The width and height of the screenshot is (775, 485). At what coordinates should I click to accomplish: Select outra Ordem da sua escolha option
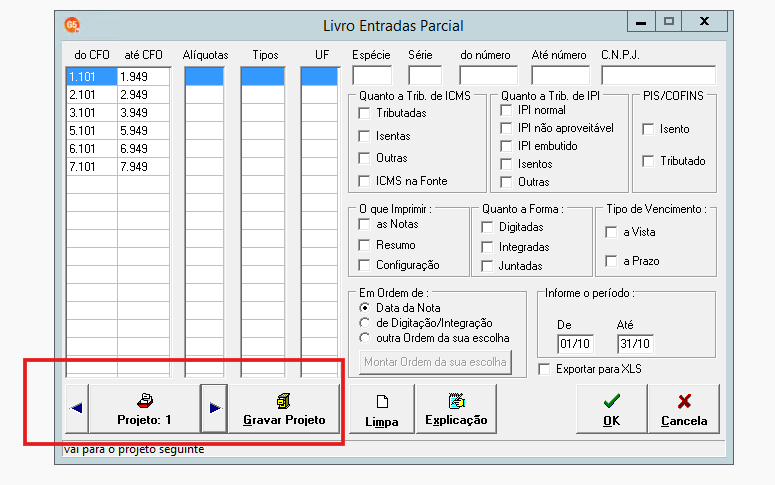tap(365, 338)
